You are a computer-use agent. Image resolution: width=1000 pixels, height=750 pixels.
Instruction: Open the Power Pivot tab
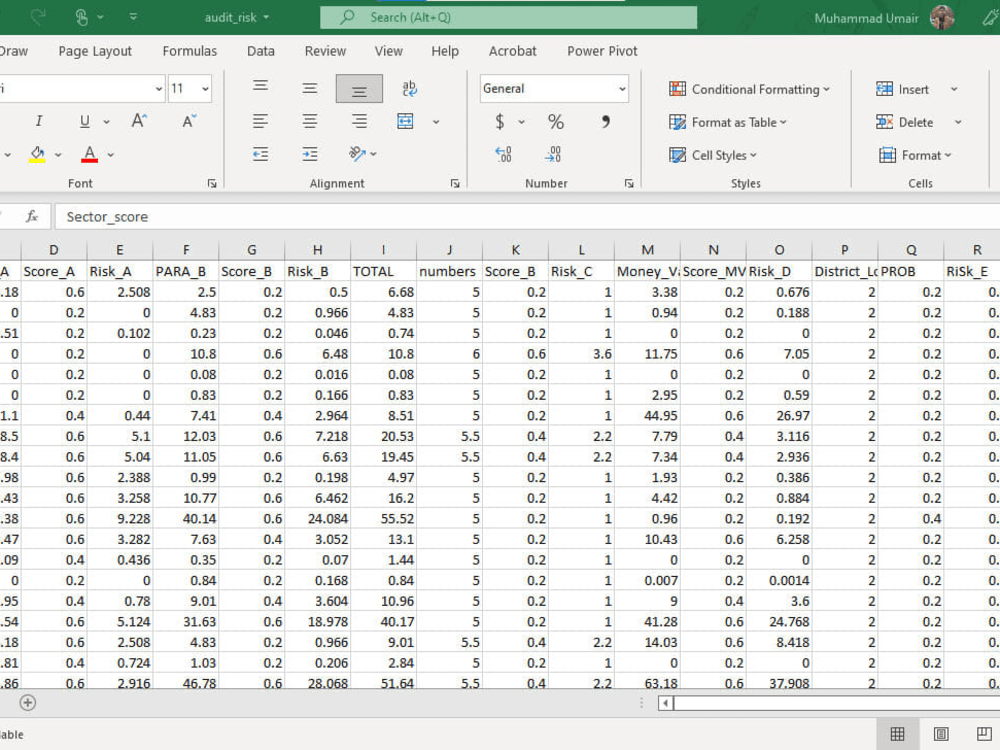(601, 51)
